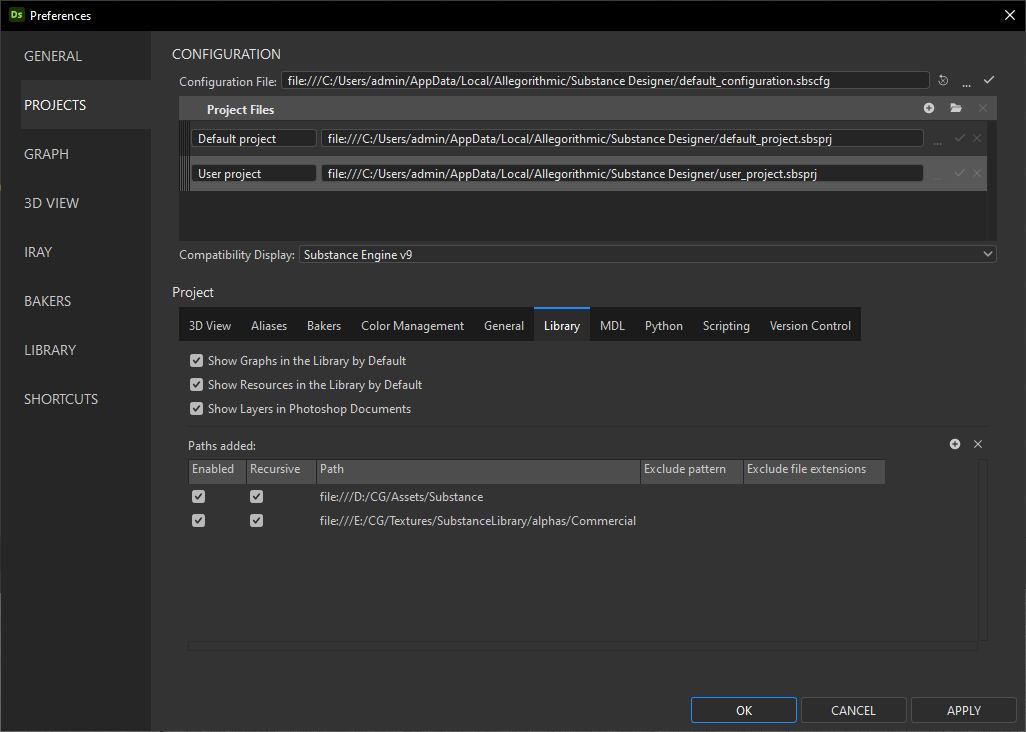The height and width of the screenshot is (732, 1026).
Task: Switch to the Bakers project tab
Action: [324, 325]
